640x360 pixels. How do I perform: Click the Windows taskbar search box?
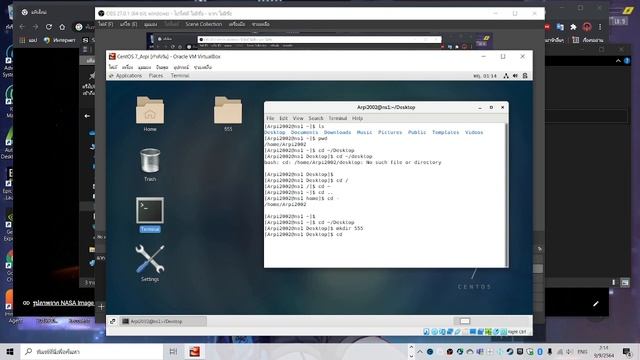[92, 351]
